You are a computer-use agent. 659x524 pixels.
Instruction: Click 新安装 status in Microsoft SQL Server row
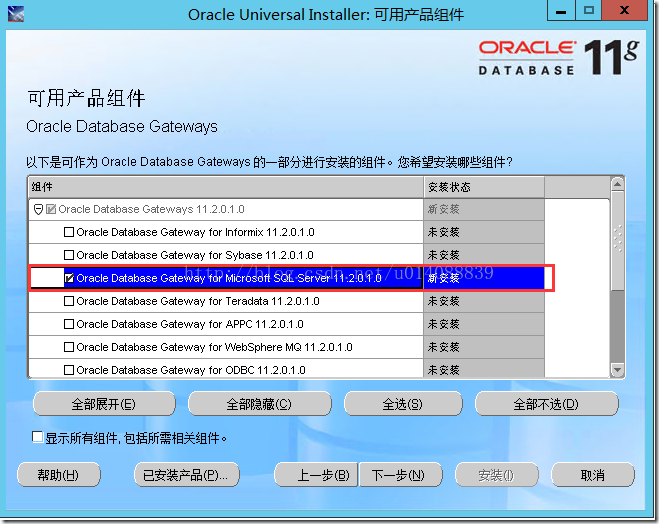(444, 278)
